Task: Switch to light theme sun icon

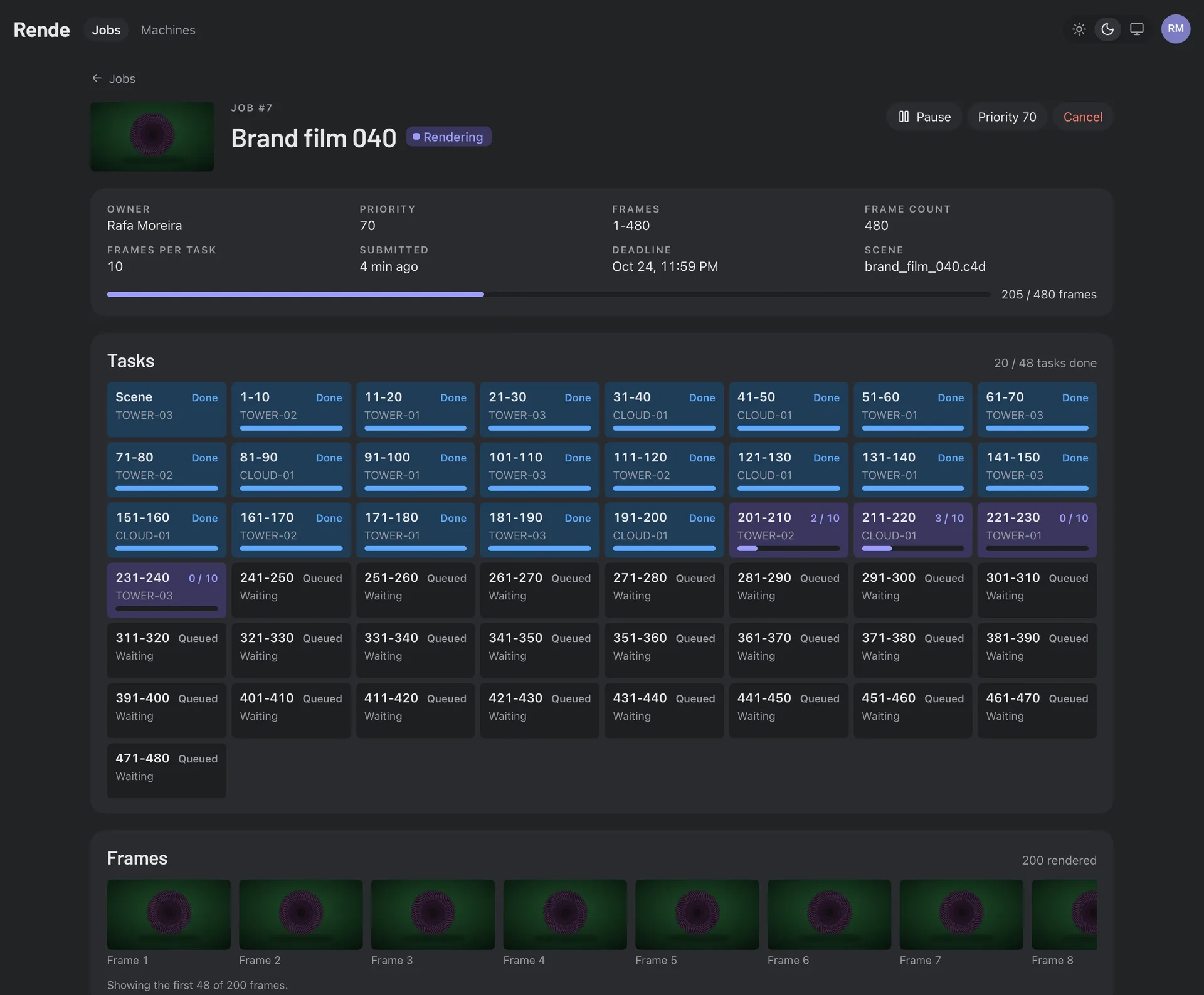Action: pos(1079,29)
